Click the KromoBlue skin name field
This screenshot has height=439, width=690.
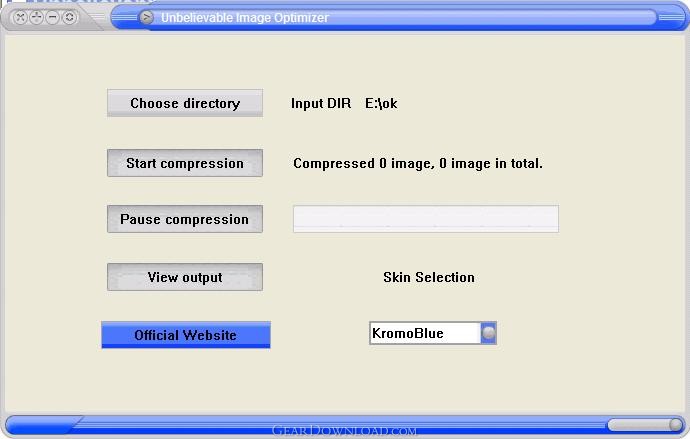(425, 333)
